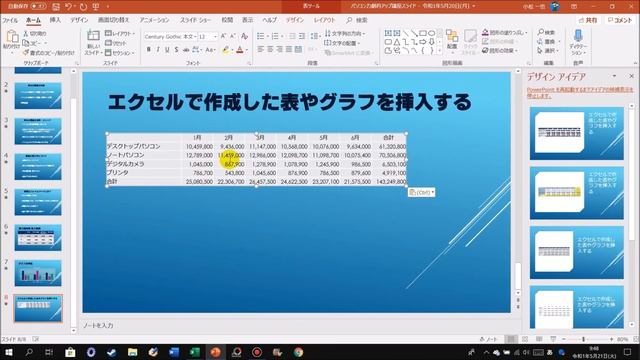Click the Format Painter (書式のコピー) button
This screenshot has width=640, height=360.
pyautogui.click(x=49, y=53)
